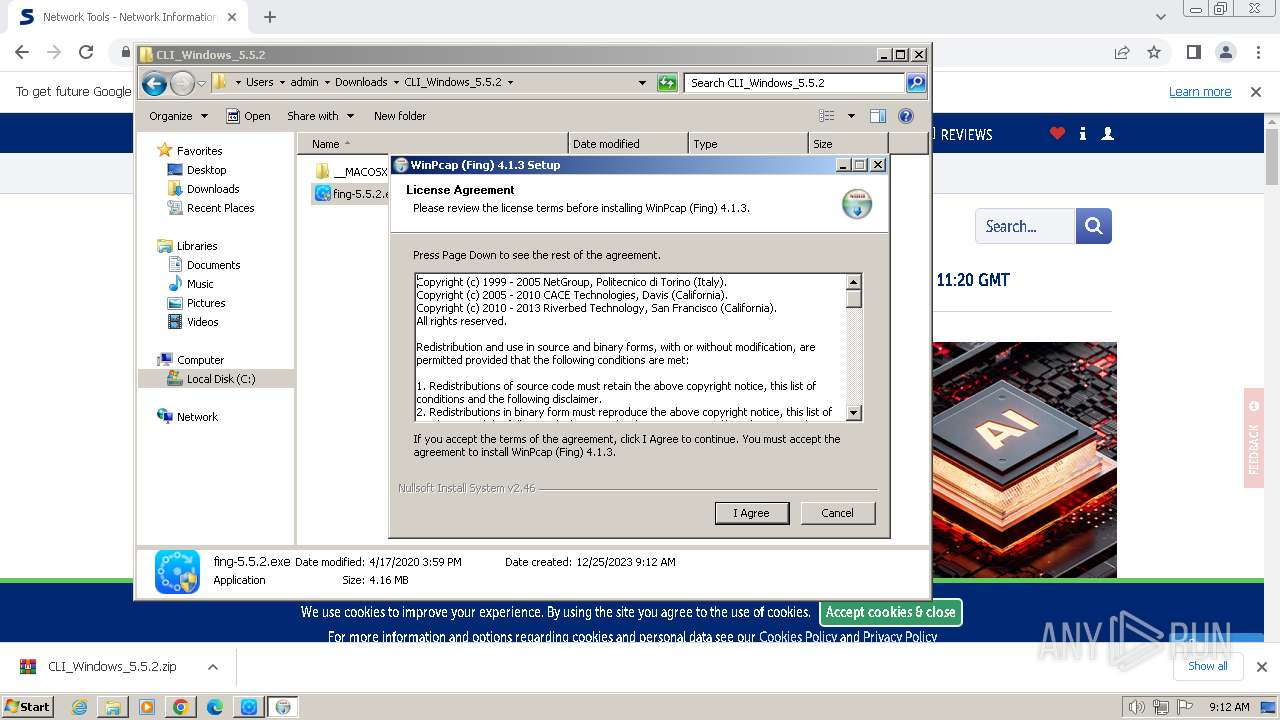Click Users in the Explorer address path
This screenshot has height=720, width=1280.
tap(259, 82)
